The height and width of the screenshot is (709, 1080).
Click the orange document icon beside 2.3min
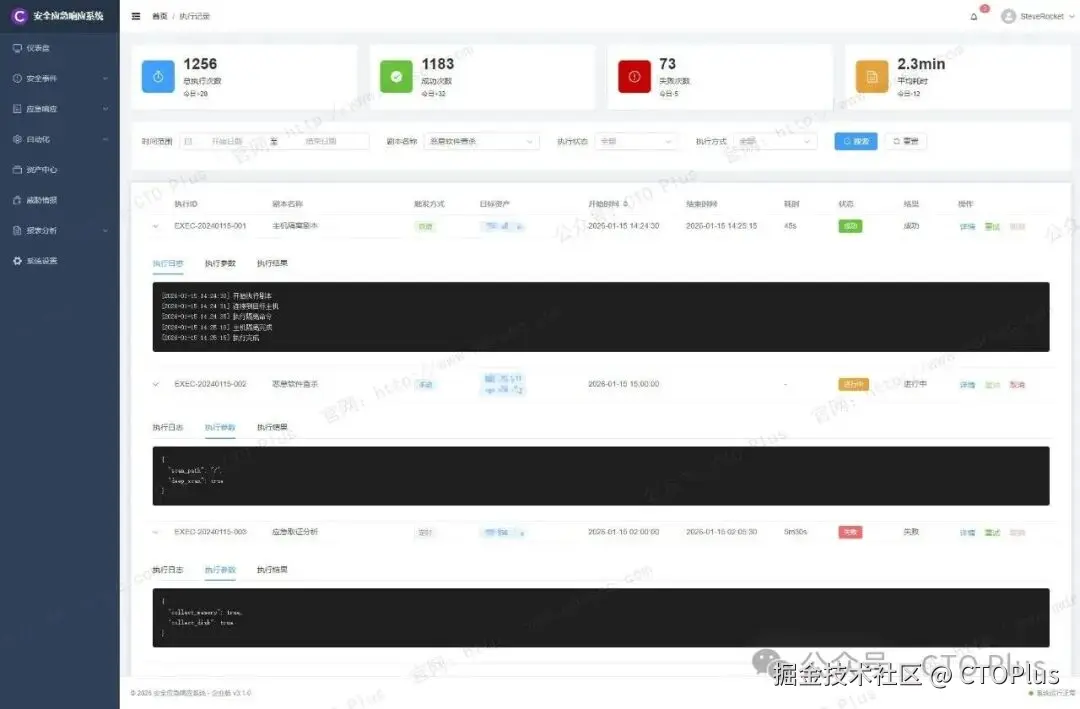pos(872,76)
